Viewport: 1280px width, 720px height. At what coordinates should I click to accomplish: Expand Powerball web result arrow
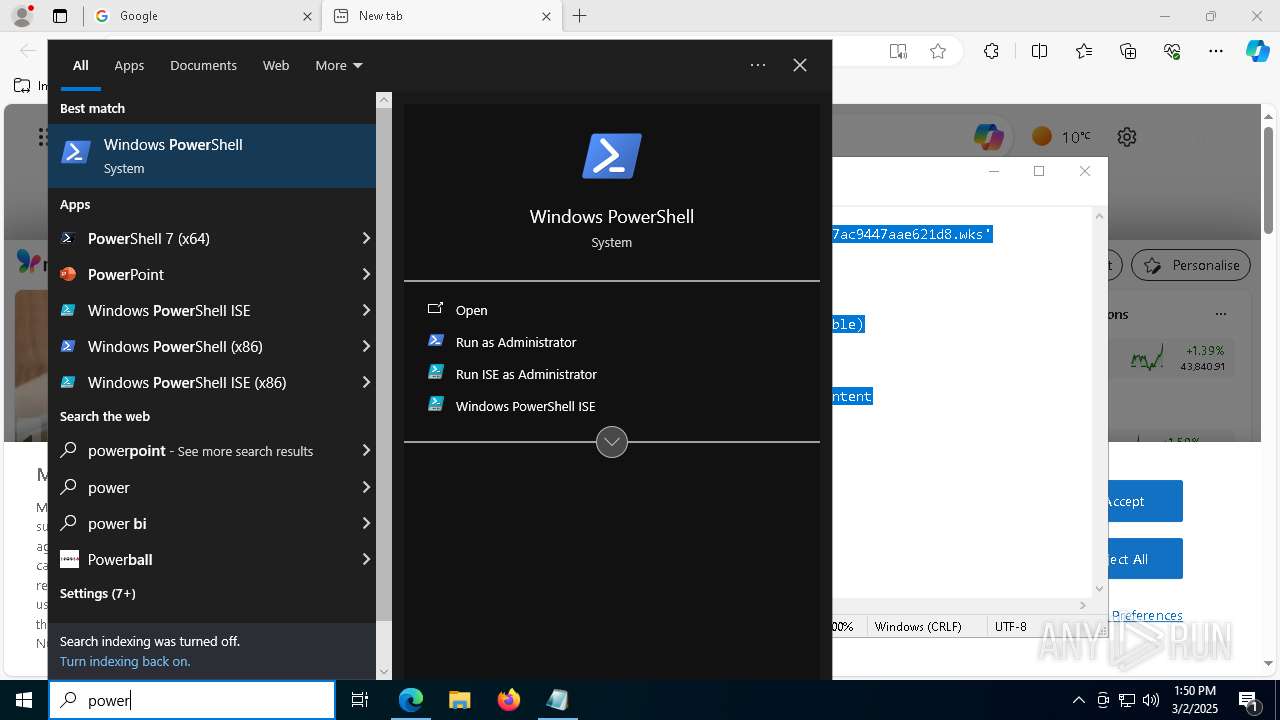[x=366, y=559]
